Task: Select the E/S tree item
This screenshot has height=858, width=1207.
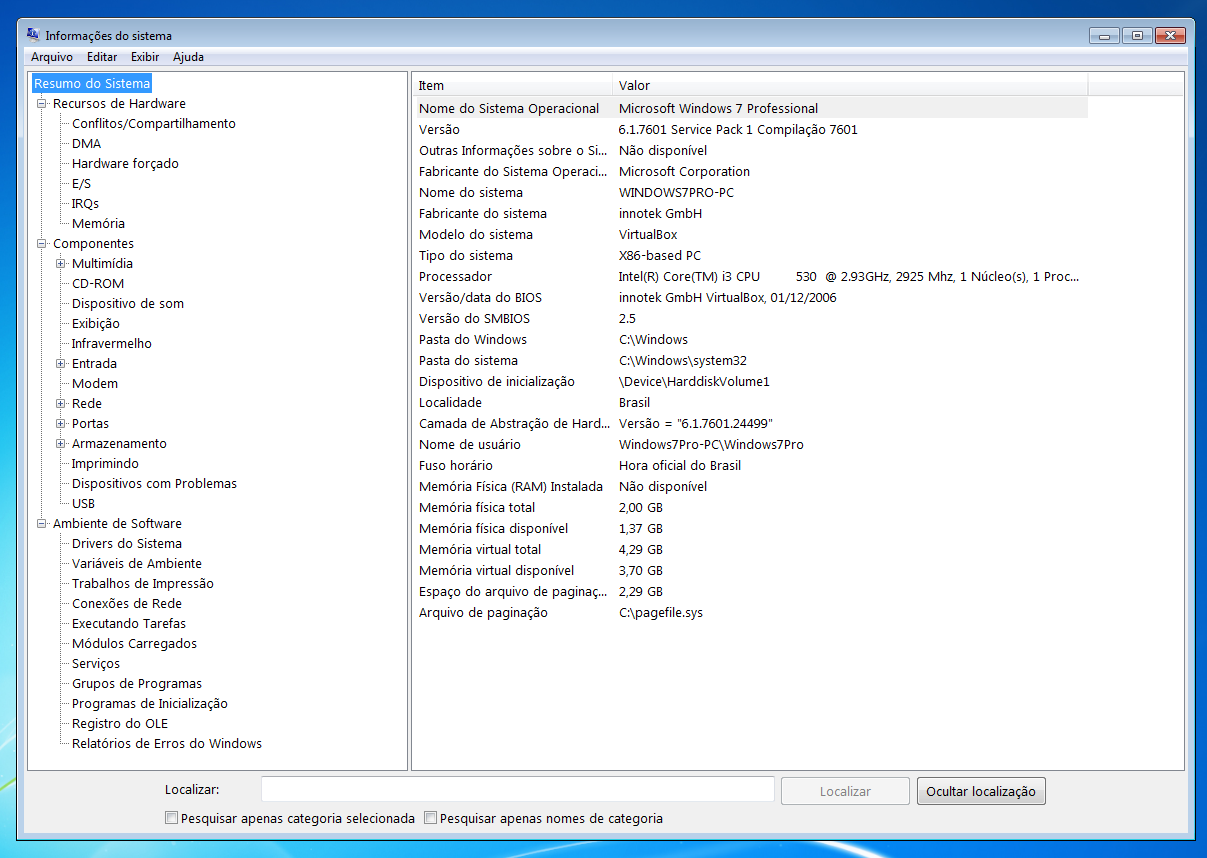Action: point(81,183)
